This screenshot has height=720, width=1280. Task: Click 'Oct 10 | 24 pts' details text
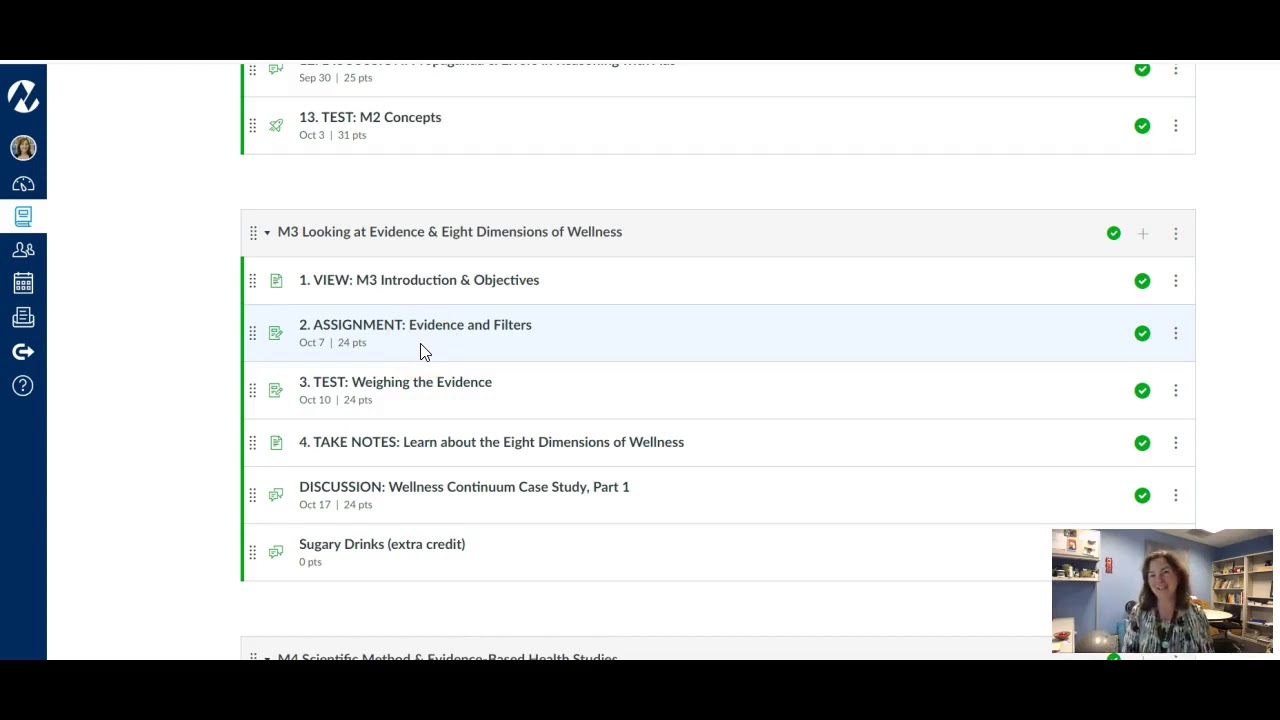(x=336, y=400)
